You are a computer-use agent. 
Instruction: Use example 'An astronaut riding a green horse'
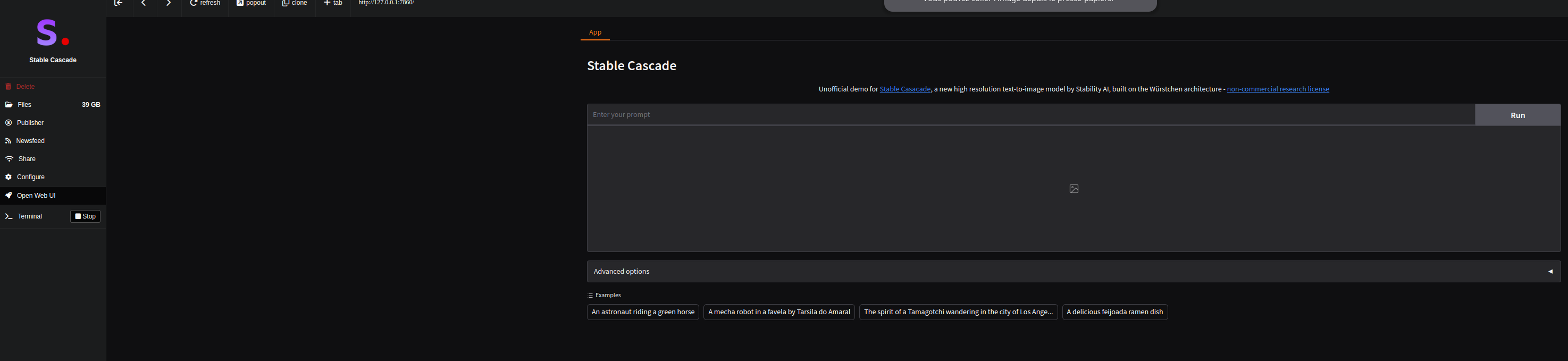click(643, 312)
